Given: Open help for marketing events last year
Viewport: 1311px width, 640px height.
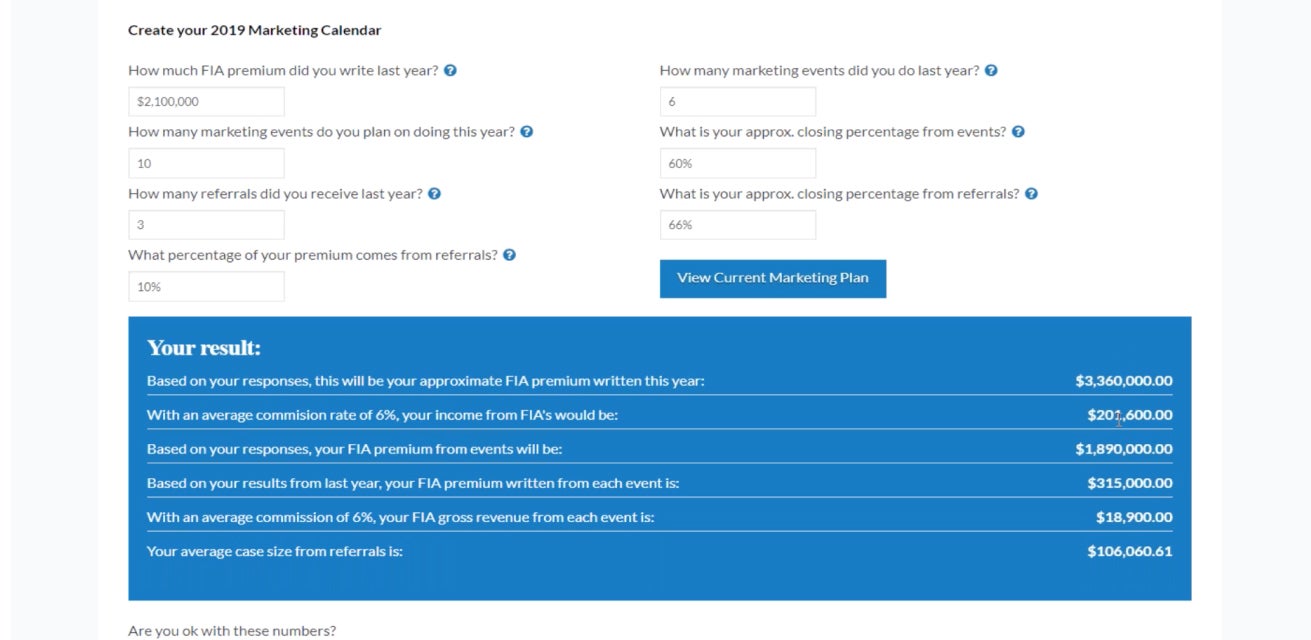Looking at the screenshot, I should tap(991, 71).
